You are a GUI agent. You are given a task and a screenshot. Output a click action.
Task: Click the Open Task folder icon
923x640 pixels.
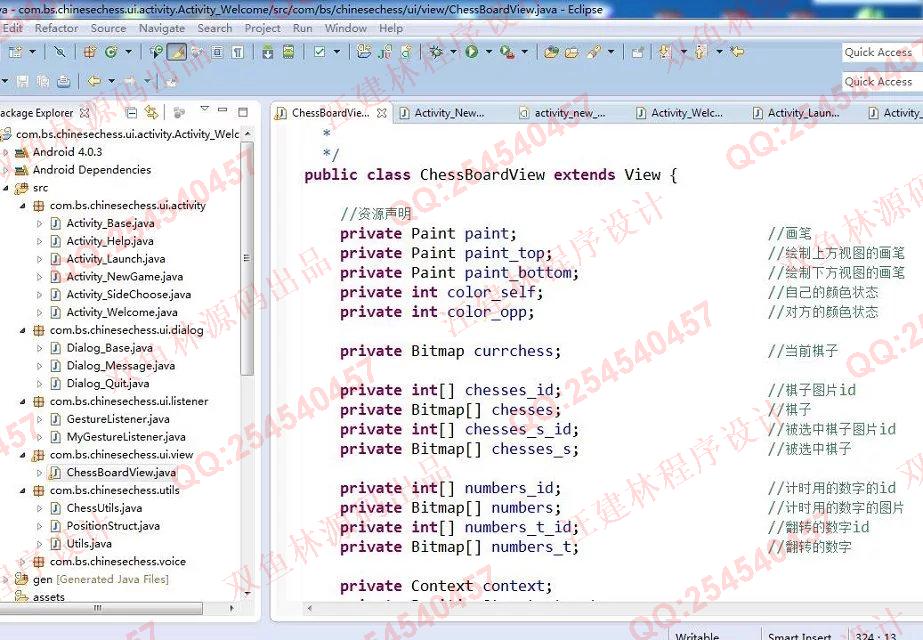[x=572, y=52]
